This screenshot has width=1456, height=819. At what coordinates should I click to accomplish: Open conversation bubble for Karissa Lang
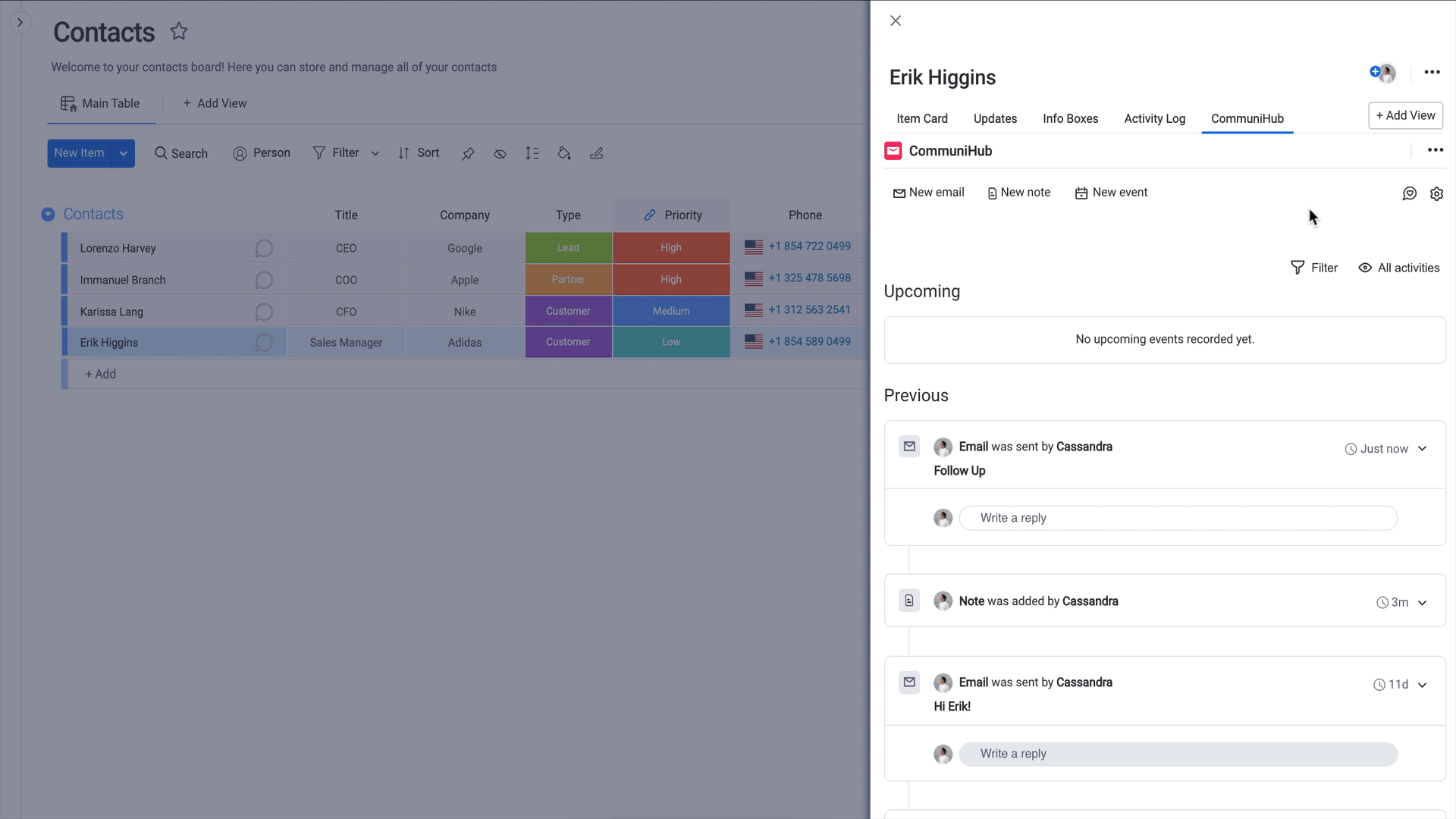point(263,312)
